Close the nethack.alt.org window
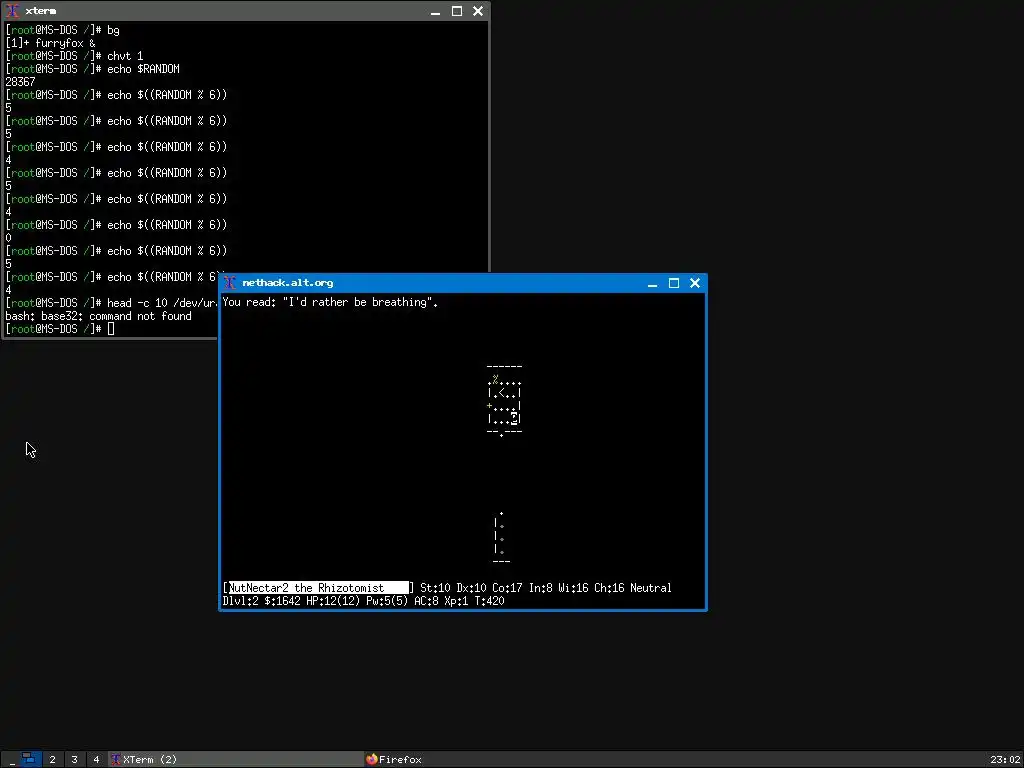1024x768 pixels. click(x=695, y=283)
